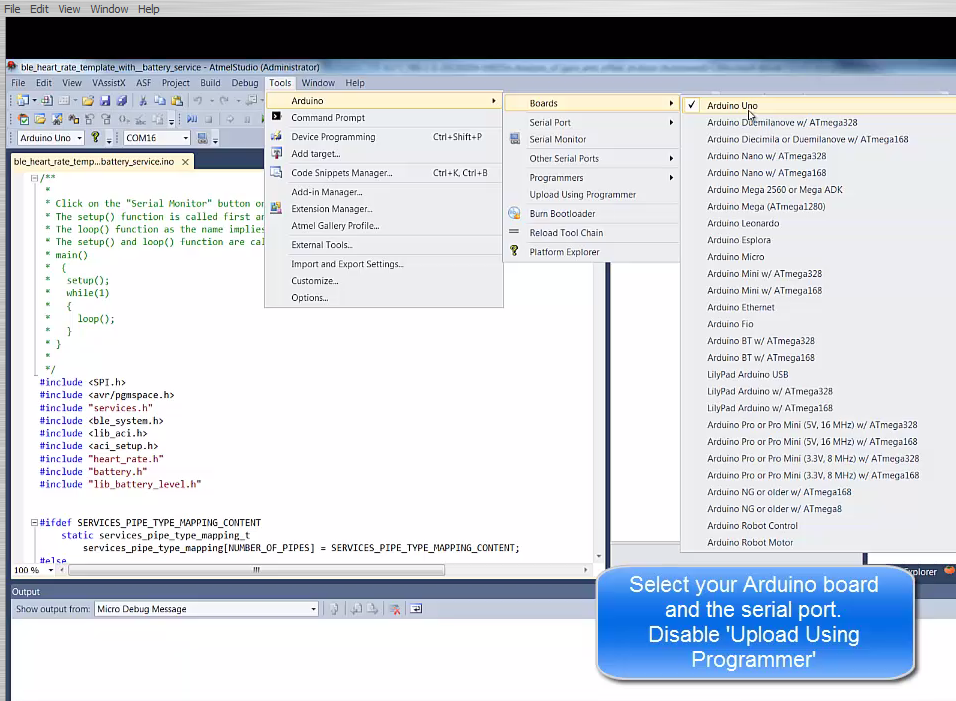Open the outer Help menu at top
The height and width of the screenshot is (701, 956).
[148, 9]
